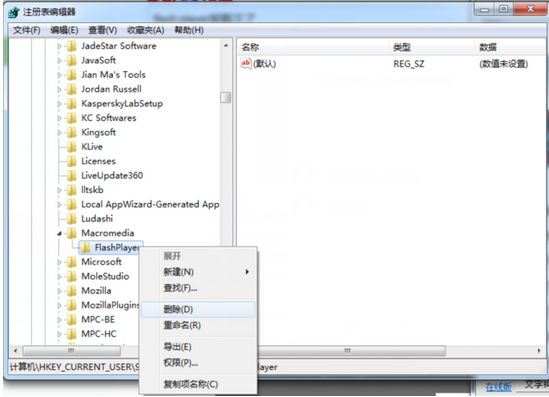
Task: Choose 查找(F)... in the context menu
Action: click(199, 288)
